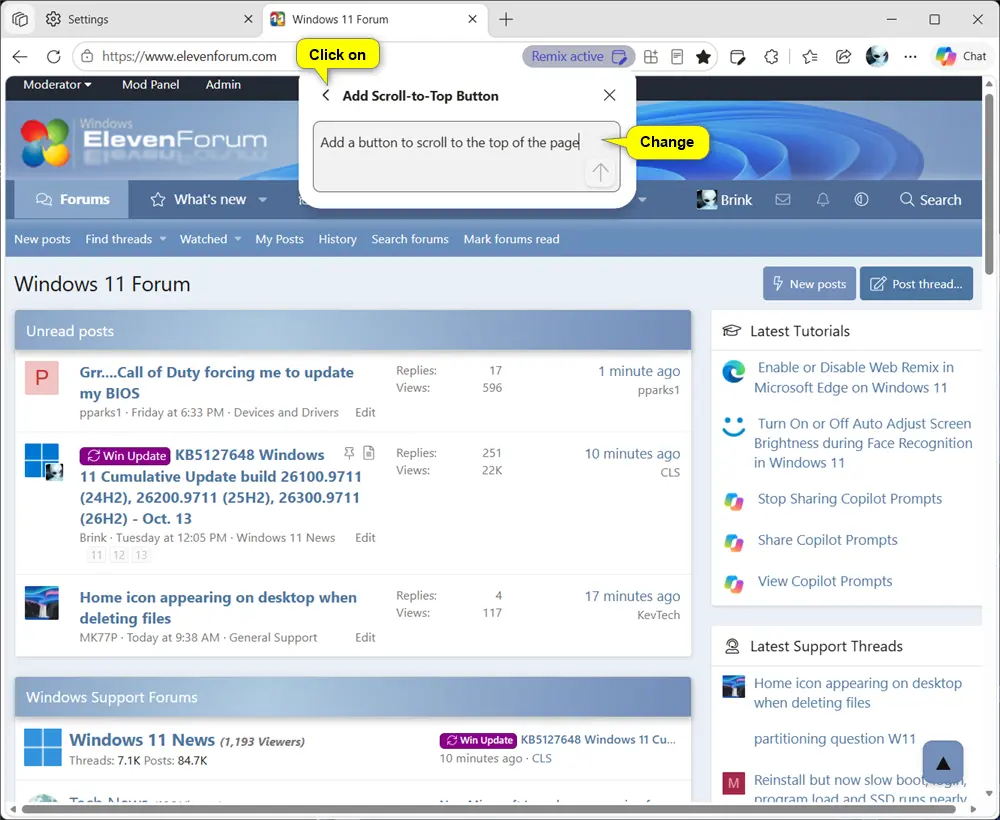1000x820 pixels.
Task: Open Edge Settings and more ellipsis menu
Action: pyautogui.click(x=910, y=57)
